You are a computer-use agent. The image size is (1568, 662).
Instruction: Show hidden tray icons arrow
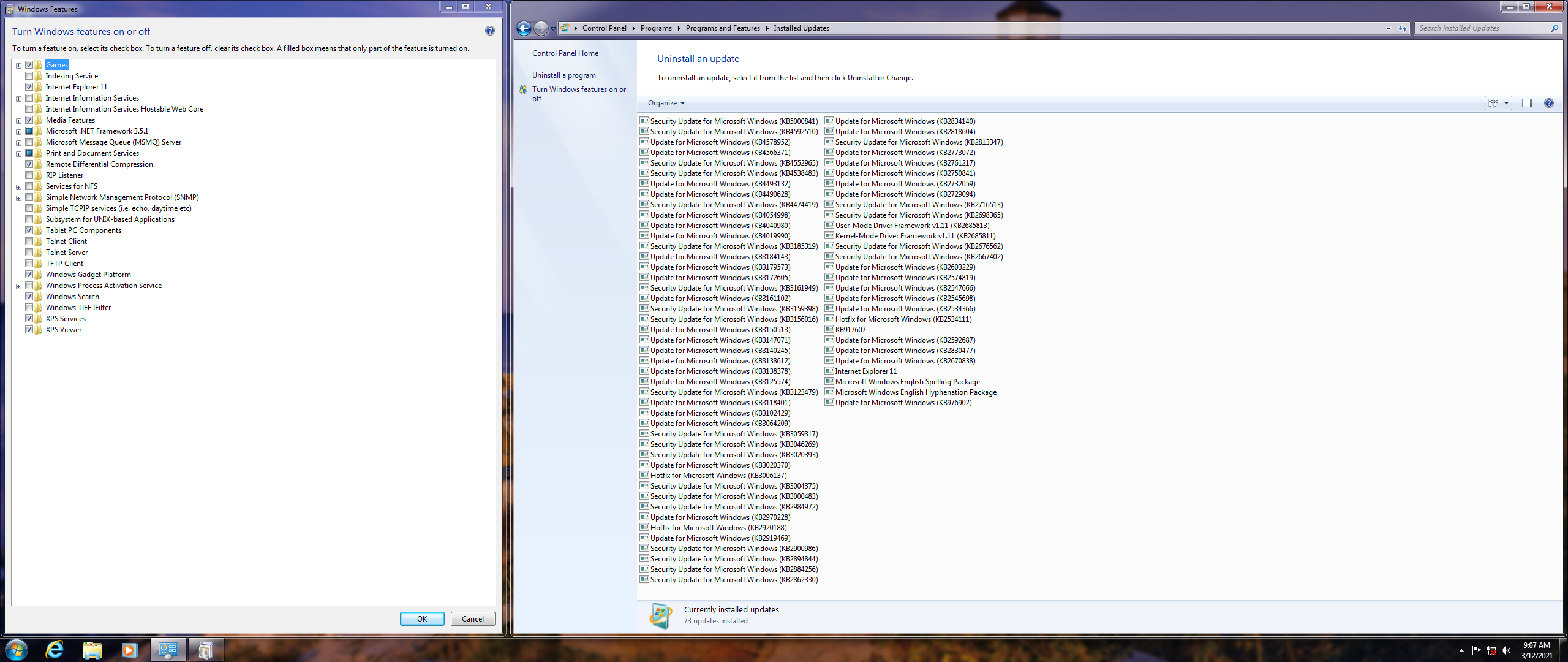pyautogui.click(x=1461, y=650)
